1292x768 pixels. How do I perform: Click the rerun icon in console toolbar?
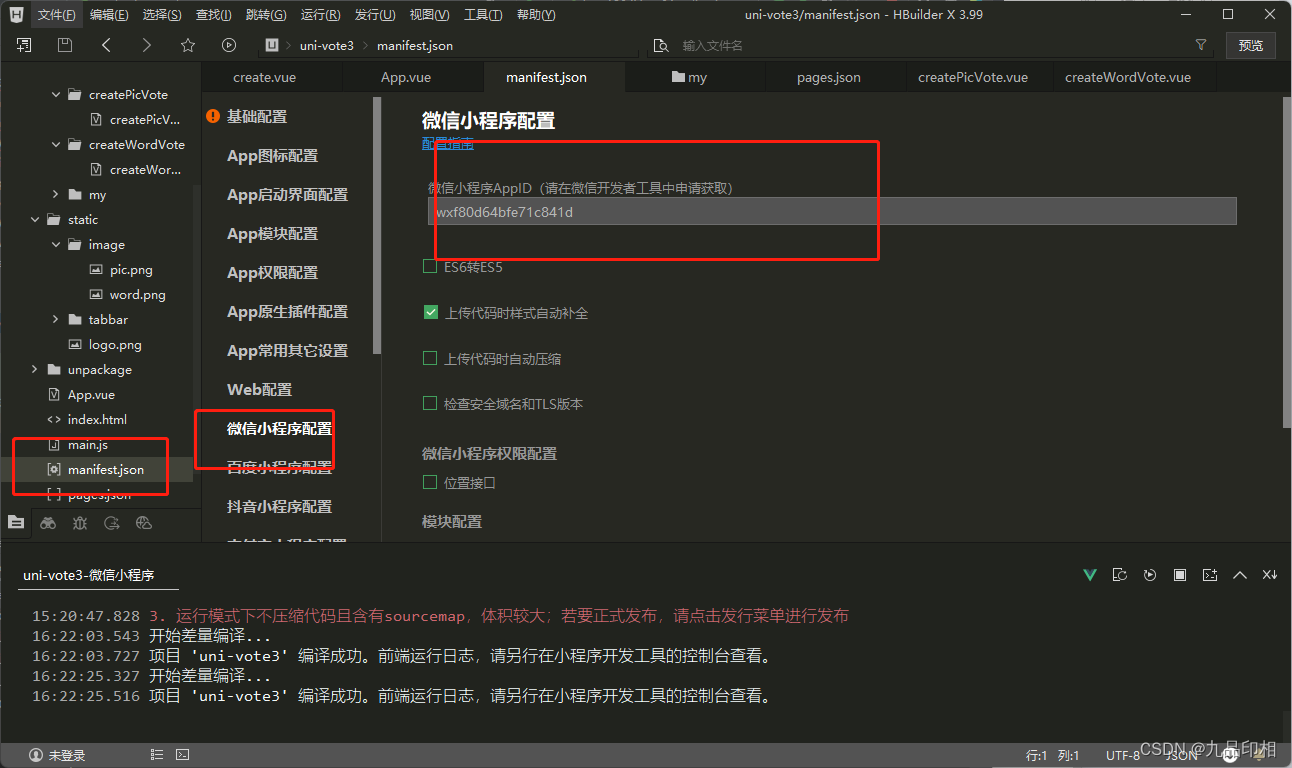pyautogui.click(x=1150, y=575)
